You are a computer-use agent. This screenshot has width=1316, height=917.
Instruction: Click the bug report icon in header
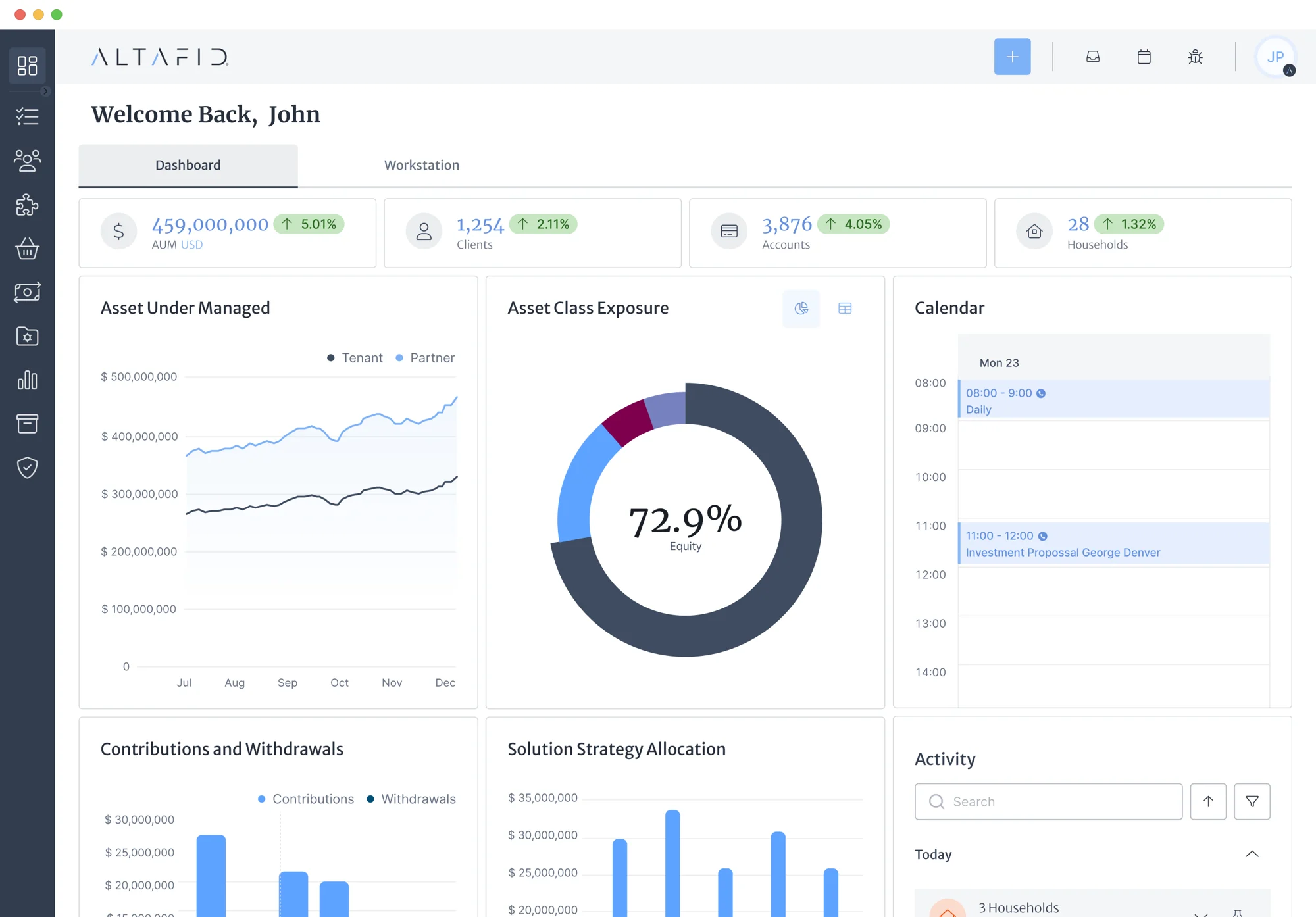[1195, 57]
